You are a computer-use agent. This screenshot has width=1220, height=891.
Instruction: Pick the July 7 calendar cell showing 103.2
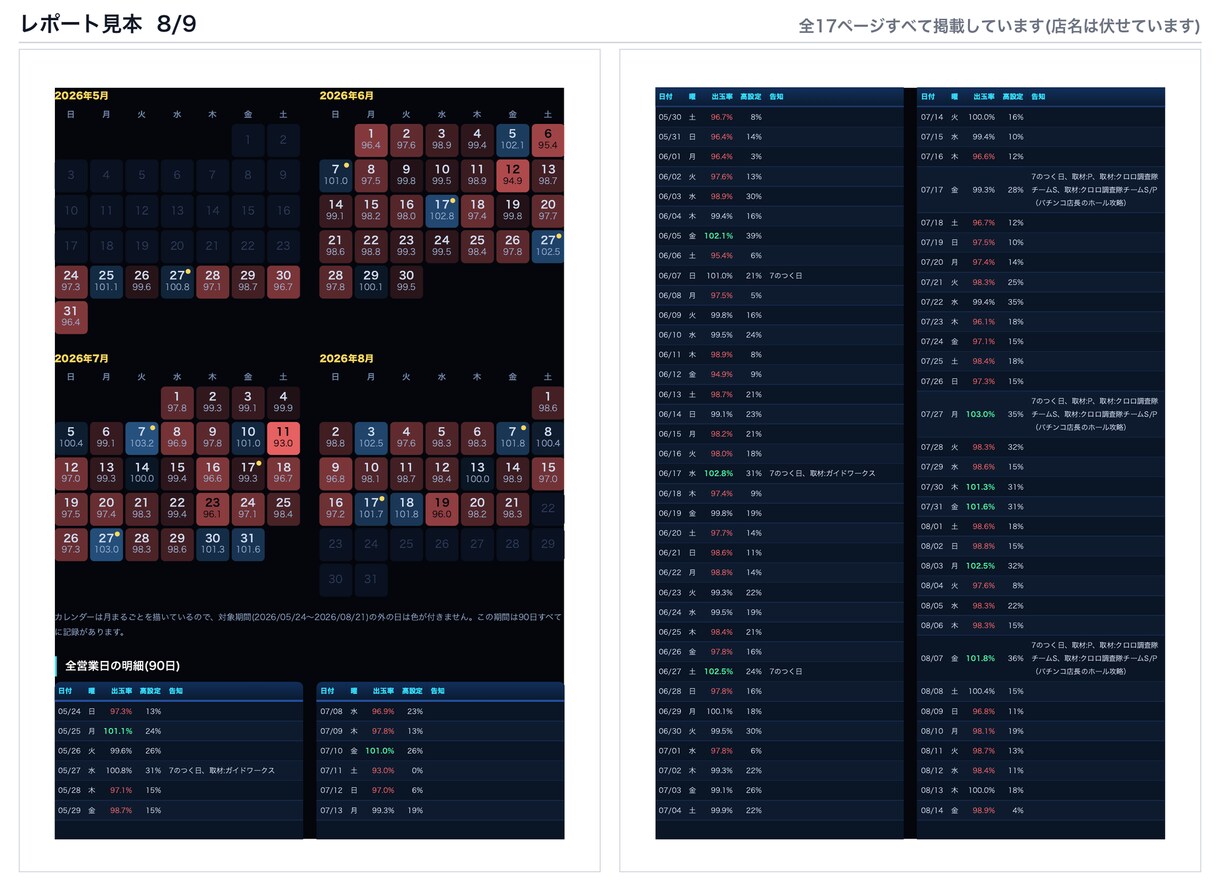coord(141,438)
